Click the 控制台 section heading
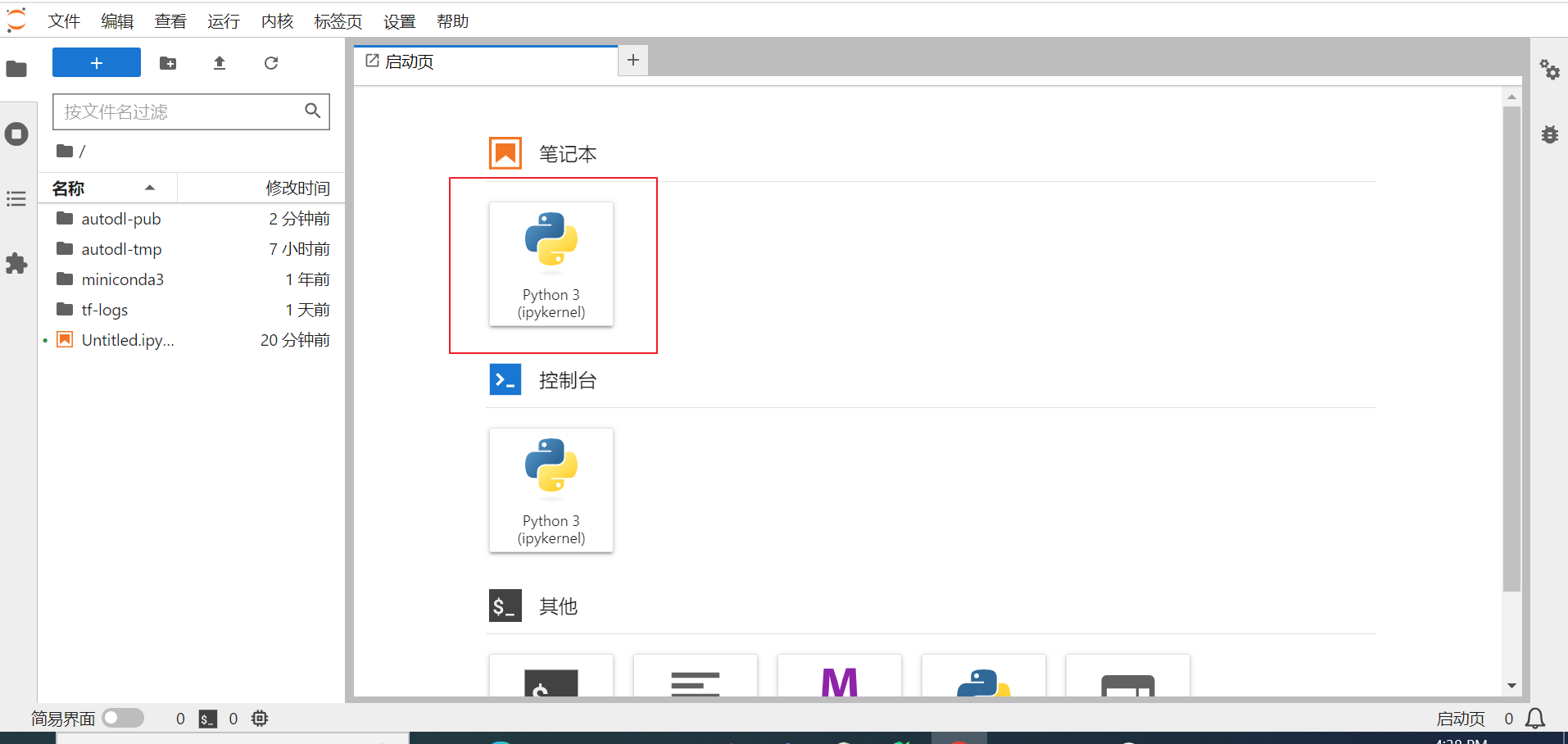This screenshot has height=744, width=1568. [568, 380]
